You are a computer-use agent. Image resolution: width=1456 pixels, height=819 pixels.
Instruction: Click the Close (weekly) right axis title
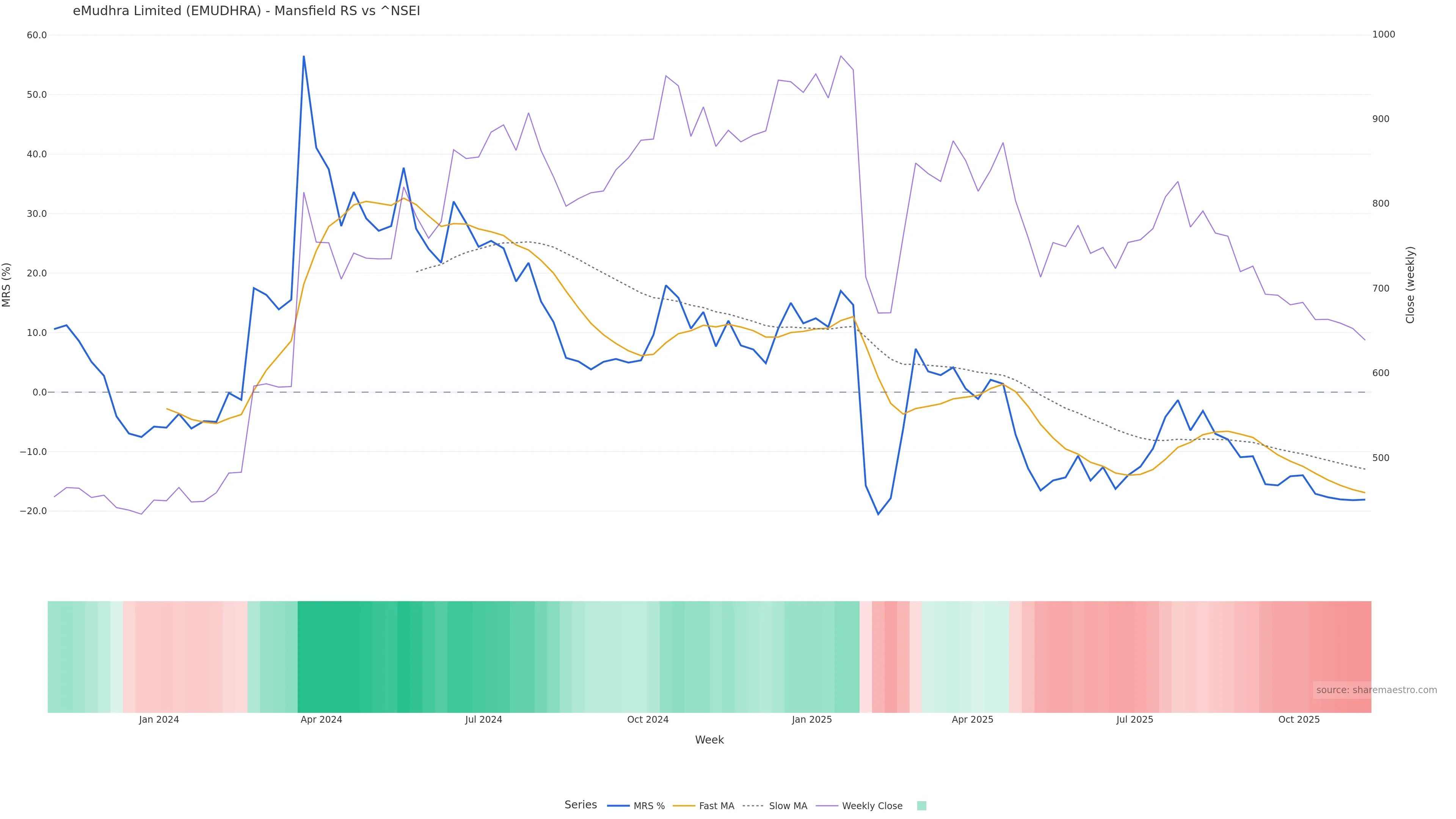click(1410, 285)
